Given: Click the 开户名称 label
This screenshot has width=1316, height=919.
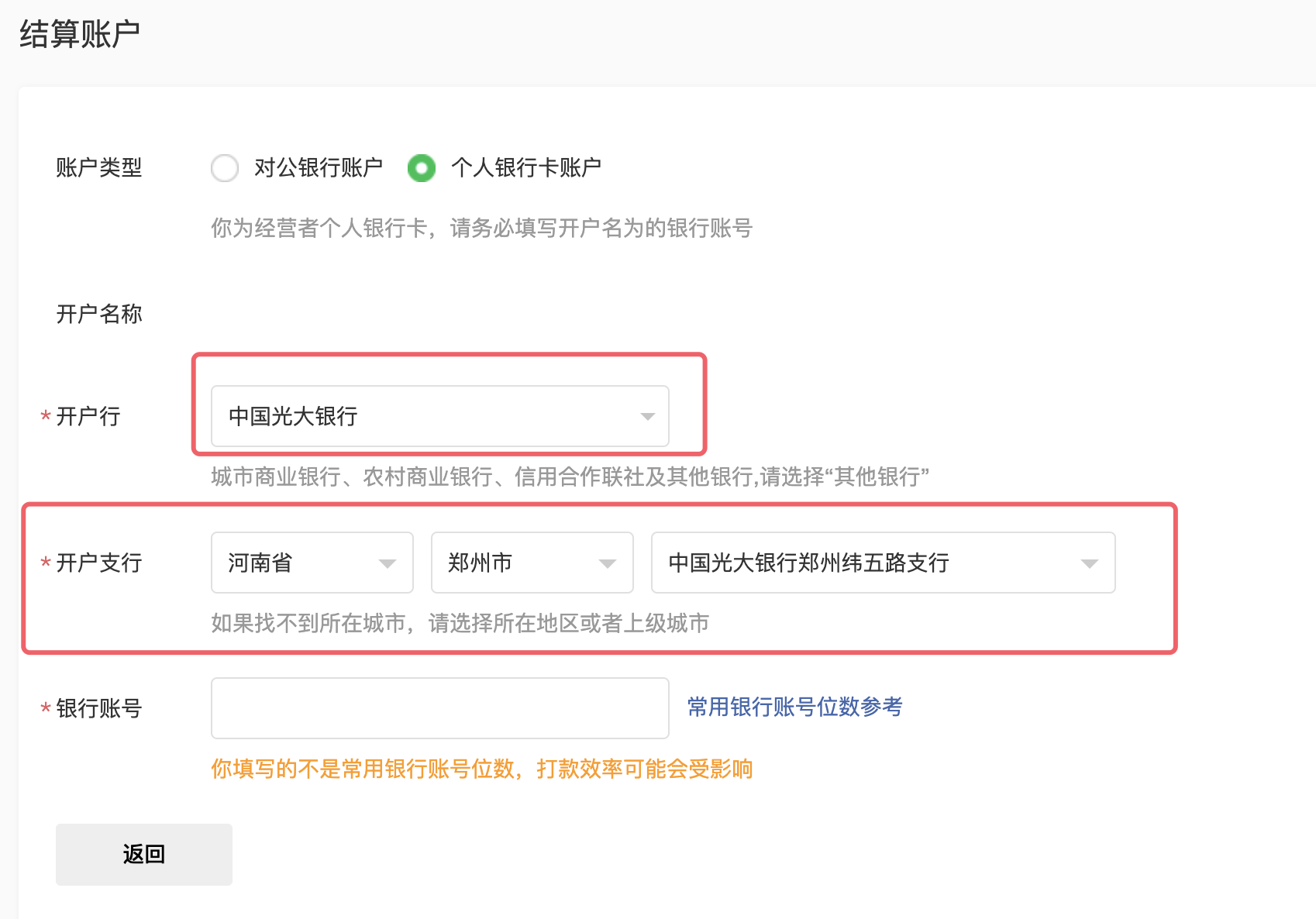Looking at the screenshot, I should (x=99, y=314).
